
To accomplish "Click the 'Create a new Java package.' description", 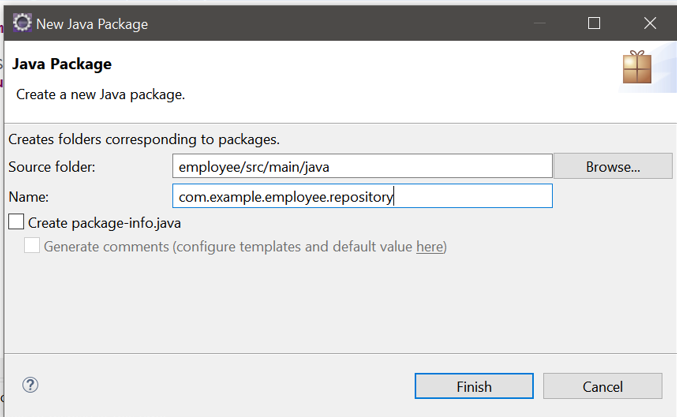I will tap(101, 95).
